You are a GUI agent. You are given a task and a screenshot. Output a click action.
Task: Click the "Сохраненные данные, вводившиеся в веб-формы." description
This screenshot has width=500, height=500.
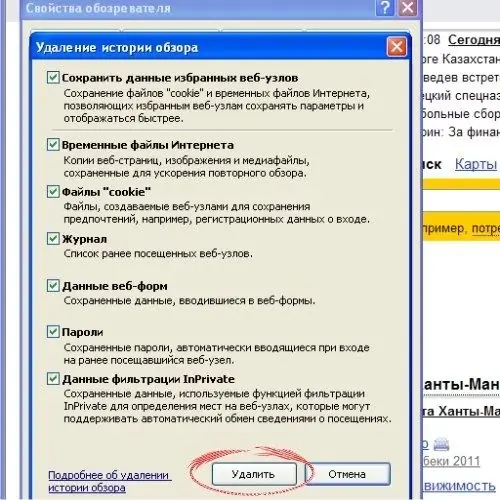189,301
